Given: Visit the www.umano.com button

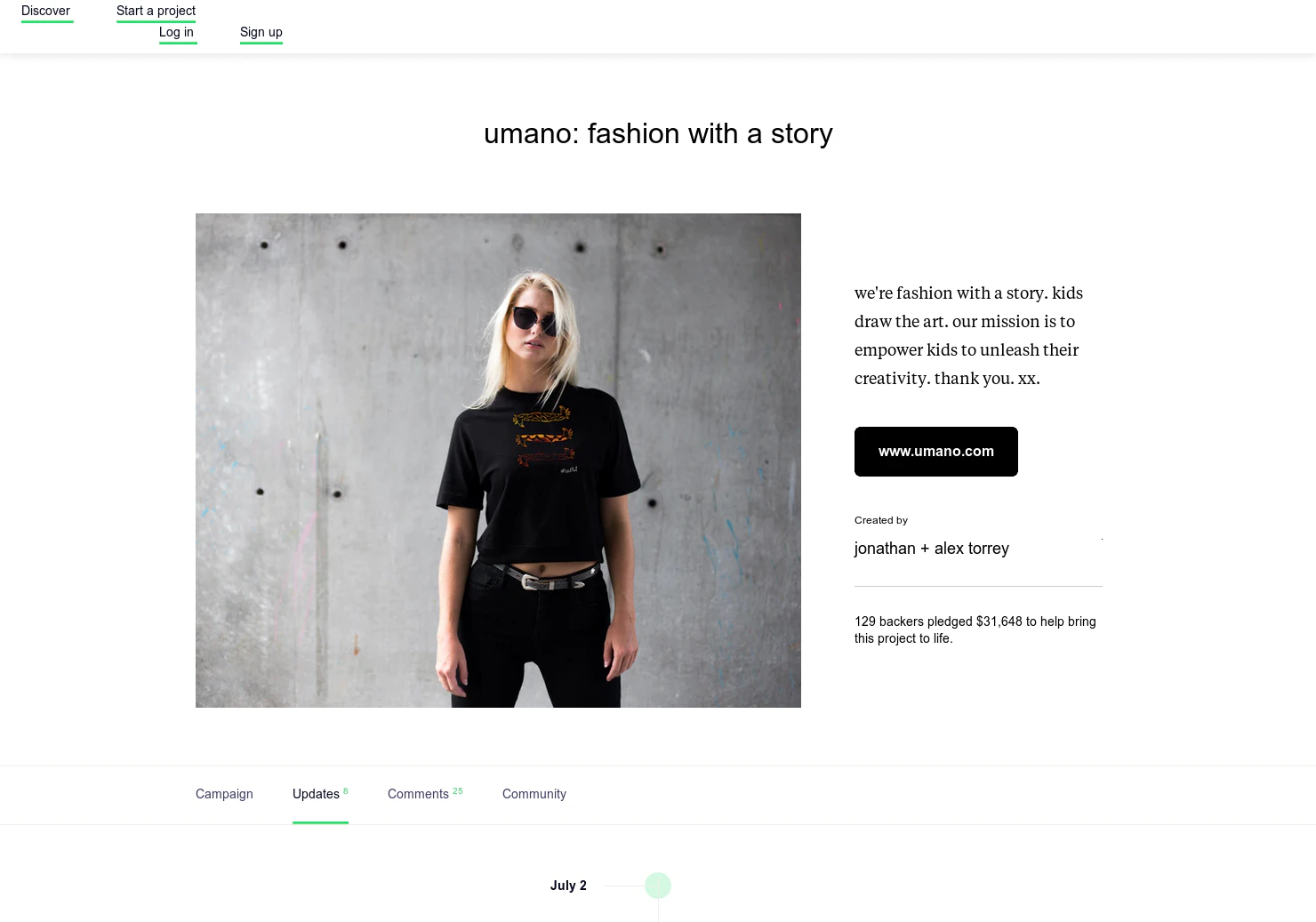Looking at the screenshot, I should 935,452.
